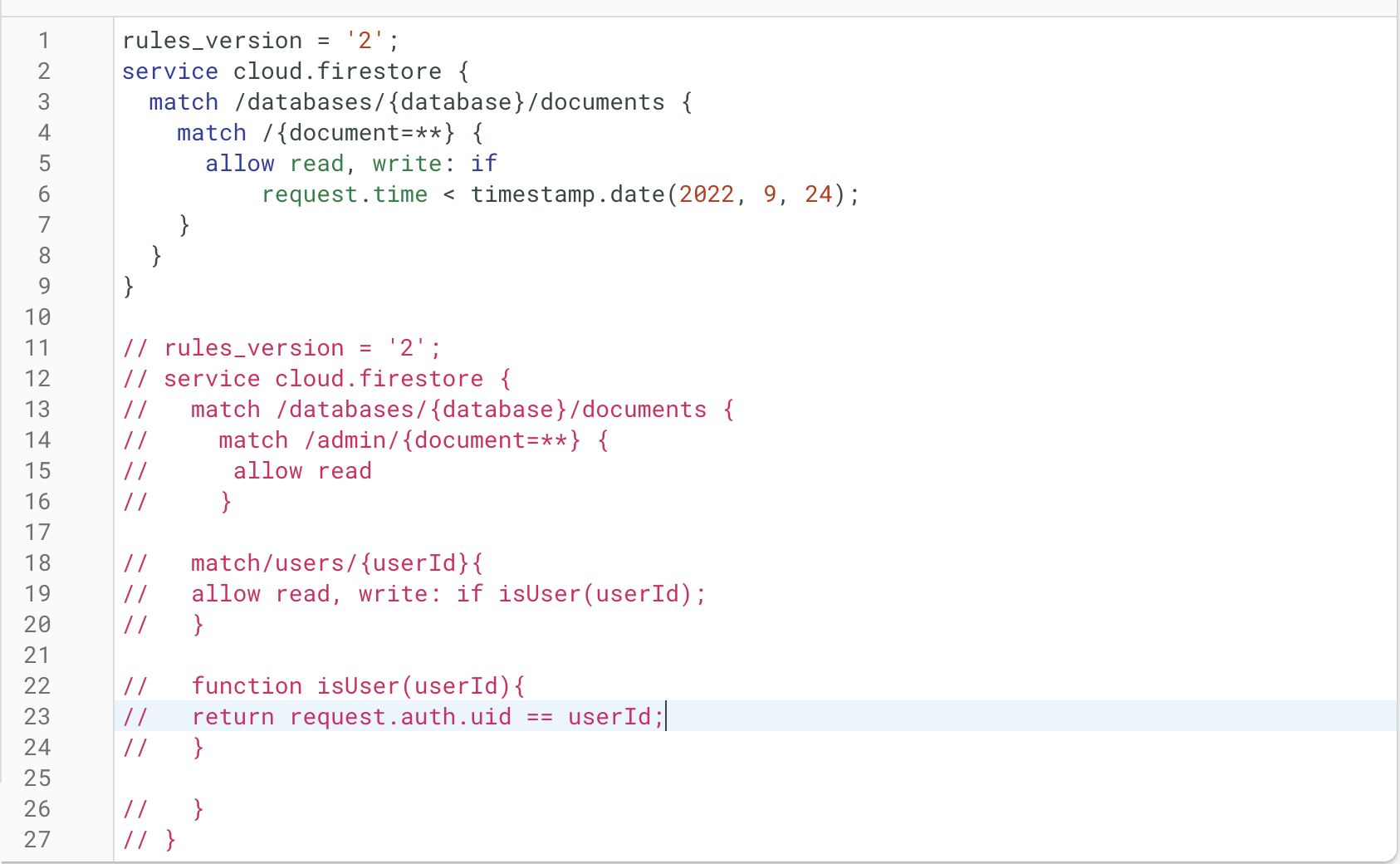
Task: Click line number 1 in the gutter
Action: (44, 41)
